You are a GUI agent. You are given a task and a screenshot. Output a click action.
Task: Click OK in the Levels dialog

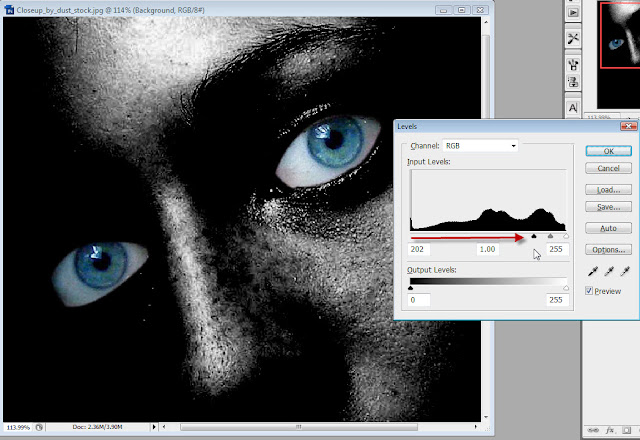pyautogui.click(x=609, y=151)
